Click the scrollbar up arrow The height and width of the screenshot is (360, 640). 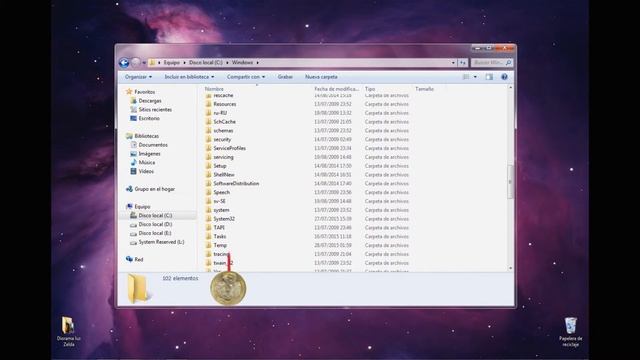[510, 88]
